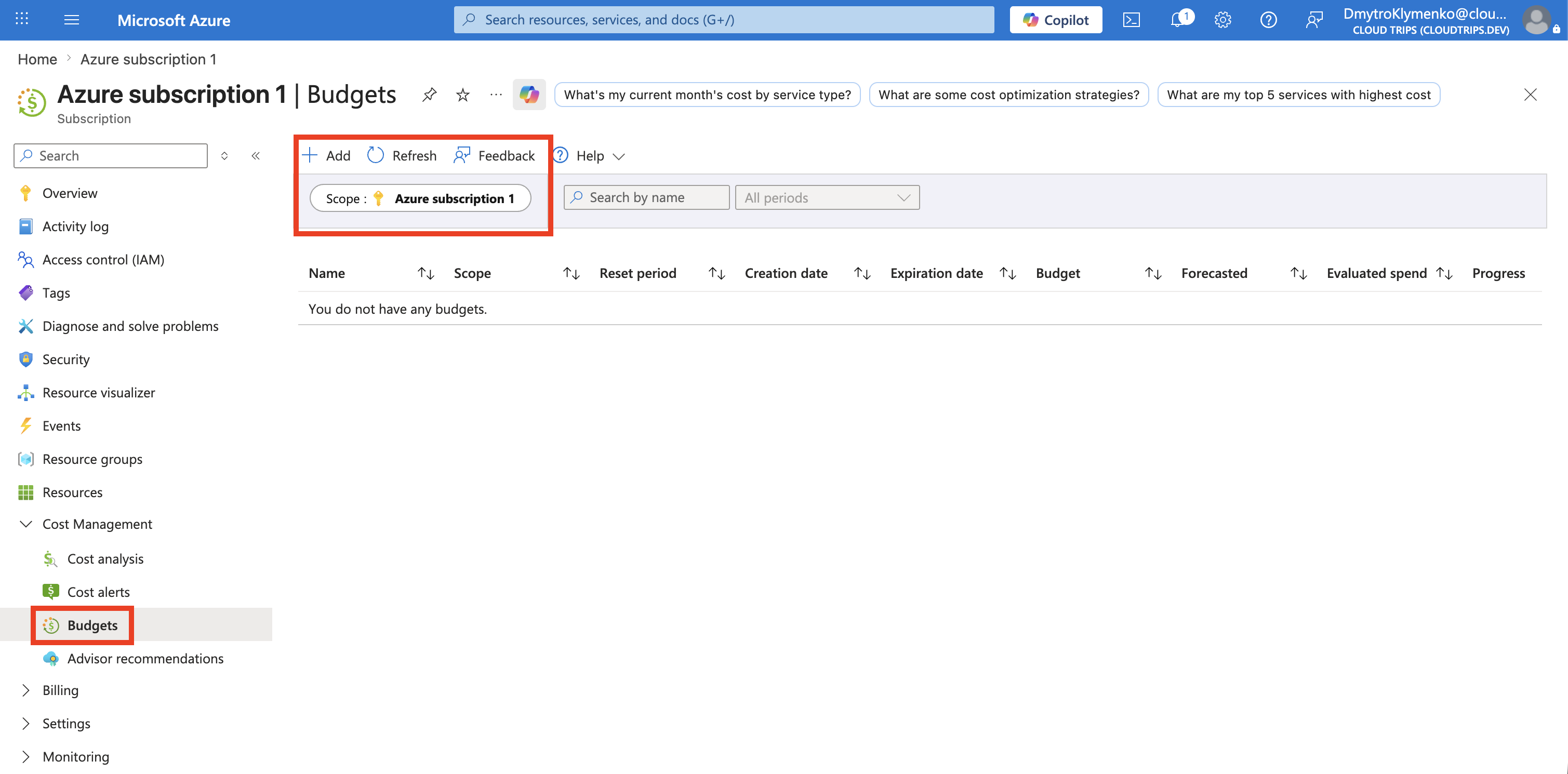
Task: Click the Progress column header
Action: pos(1498,273)
